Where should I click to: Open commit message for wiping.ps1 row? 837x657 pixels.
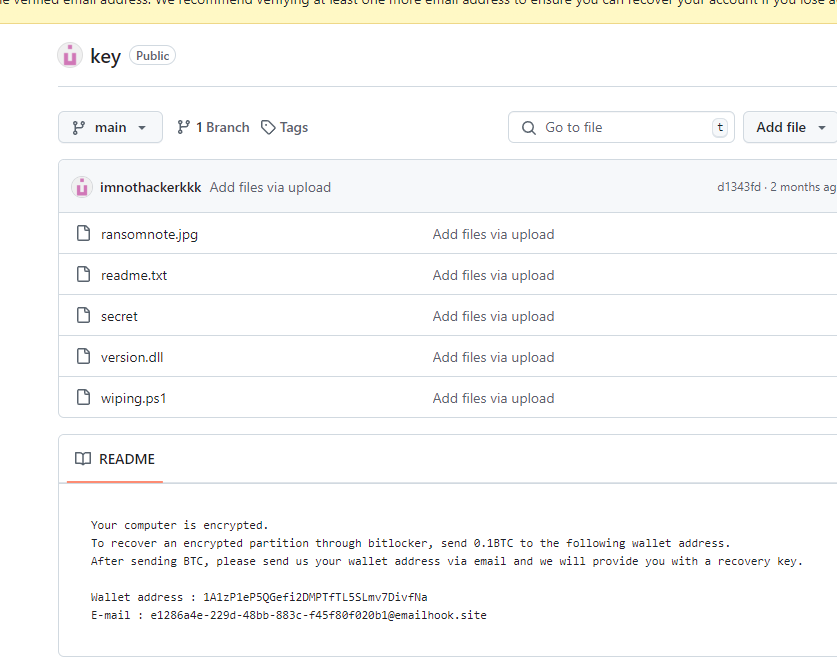coord(493,398)
